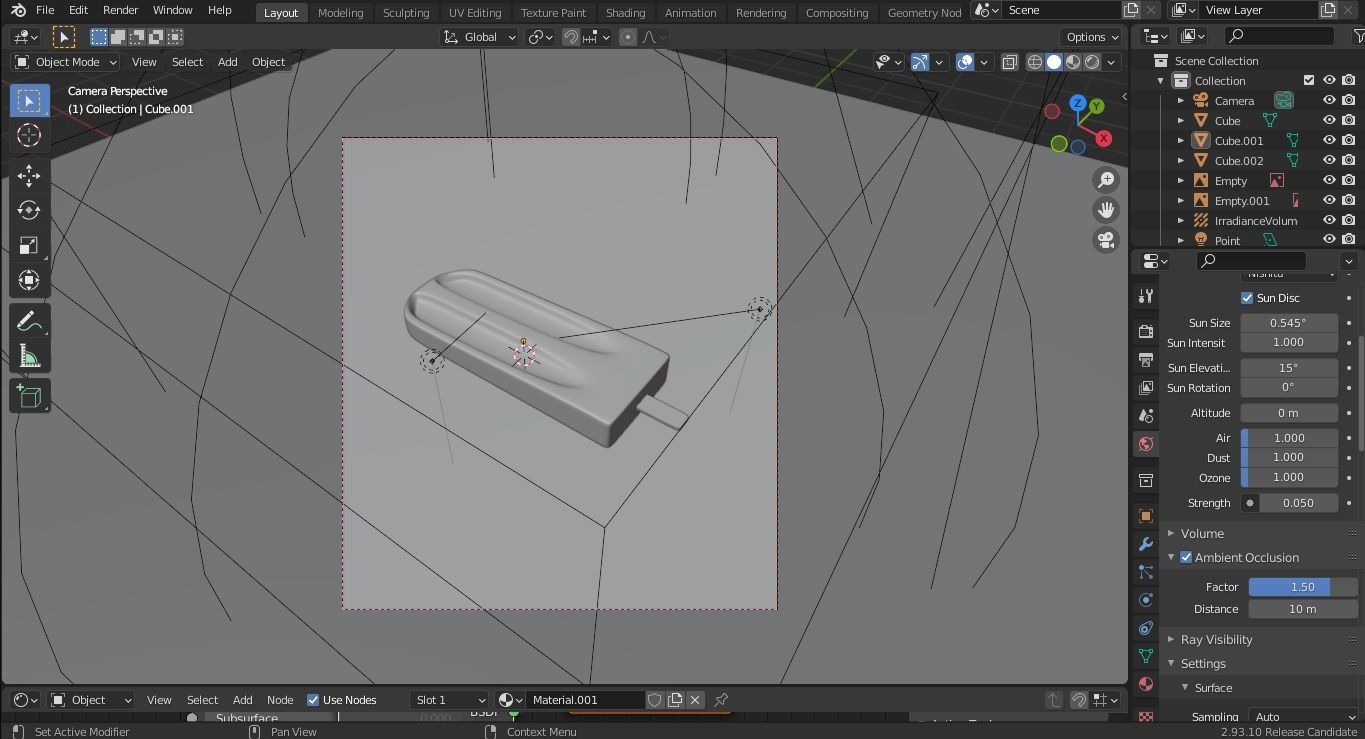Select IrradianceVolume in the outliner
The image size is (1365, 739).
click(1255, 221)
